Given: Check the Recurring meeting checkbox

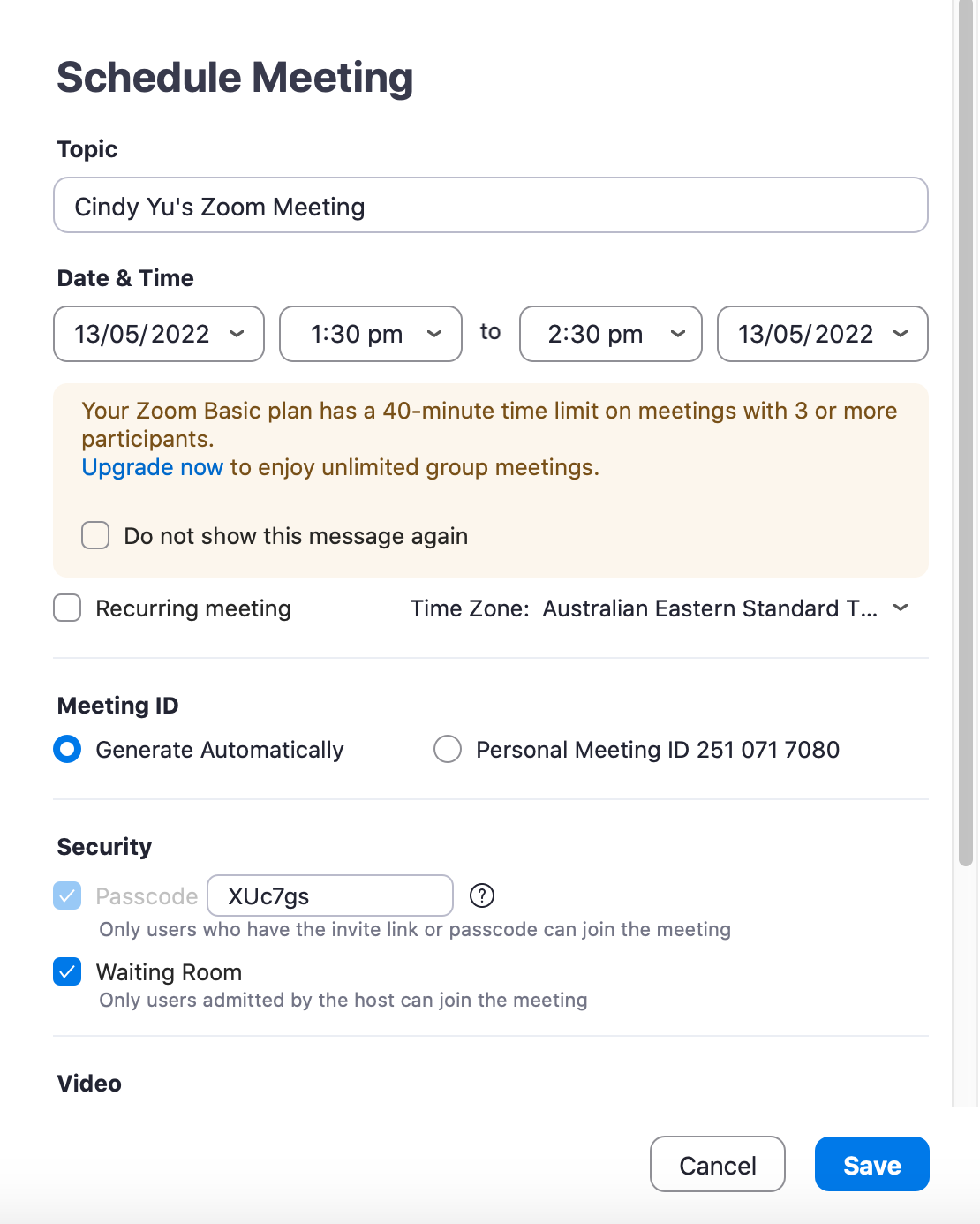Looking at the screenshot, I should [x=67, y=608].
